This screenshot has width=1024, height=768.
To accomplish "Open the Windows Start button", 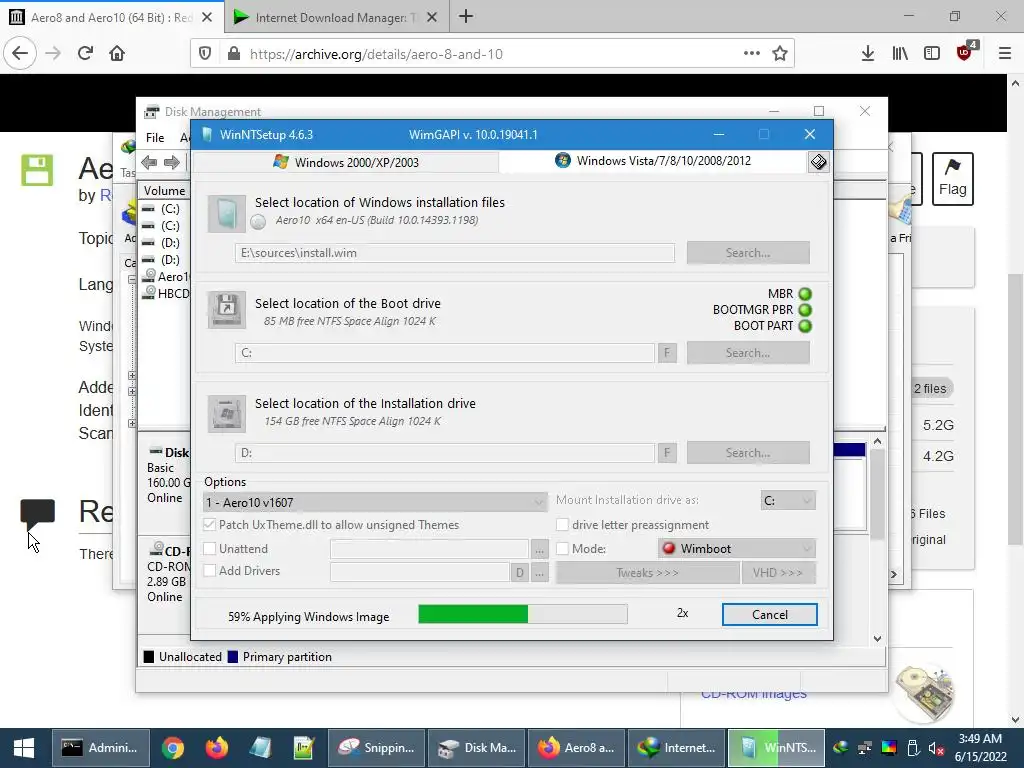I will [x=24, y=748].
